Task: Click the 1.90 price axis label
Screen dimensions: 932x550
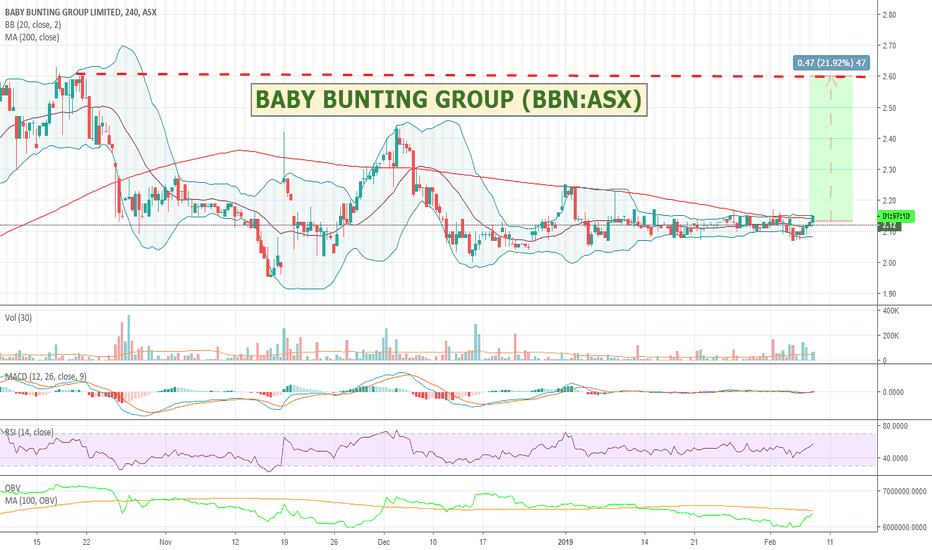Action: [x=889, y=294]
